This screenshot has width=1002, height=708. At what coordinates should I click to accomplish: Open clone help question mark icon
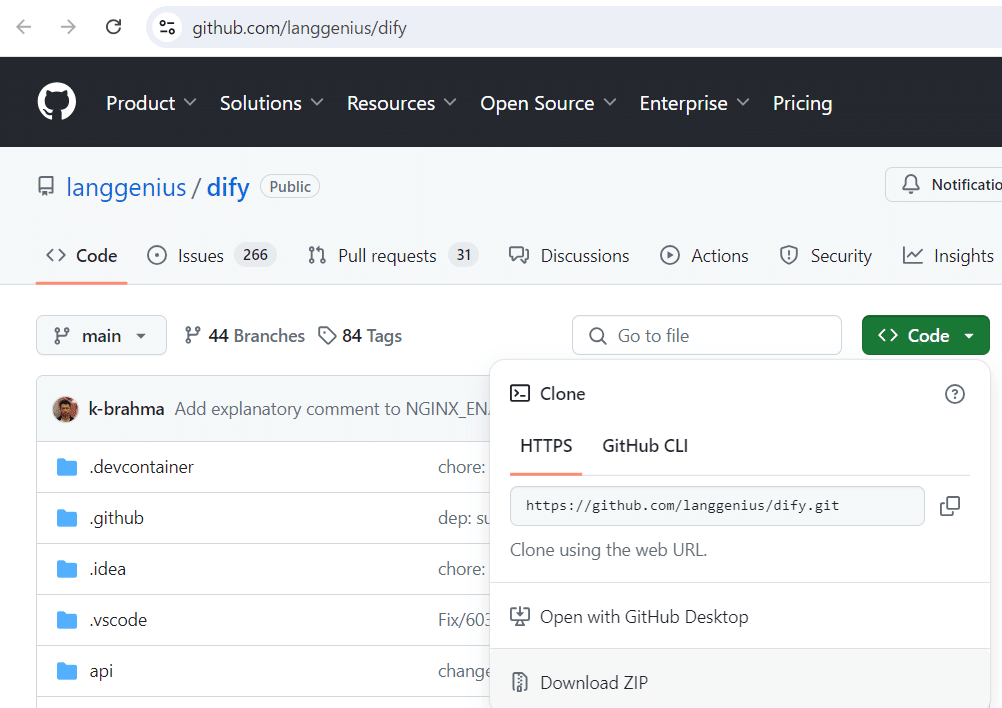(955, 394)
